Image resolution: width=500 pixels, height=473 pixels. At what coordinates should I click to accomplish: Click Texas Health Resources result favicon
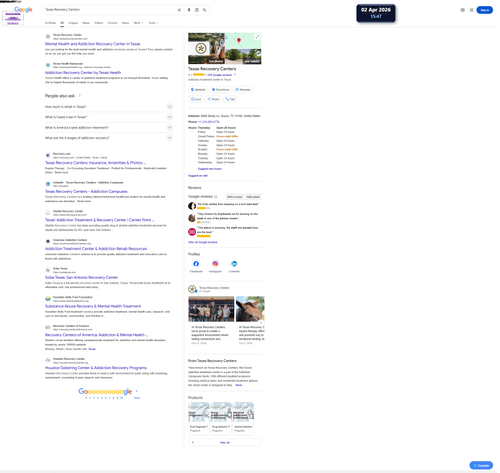click(48, 65)
